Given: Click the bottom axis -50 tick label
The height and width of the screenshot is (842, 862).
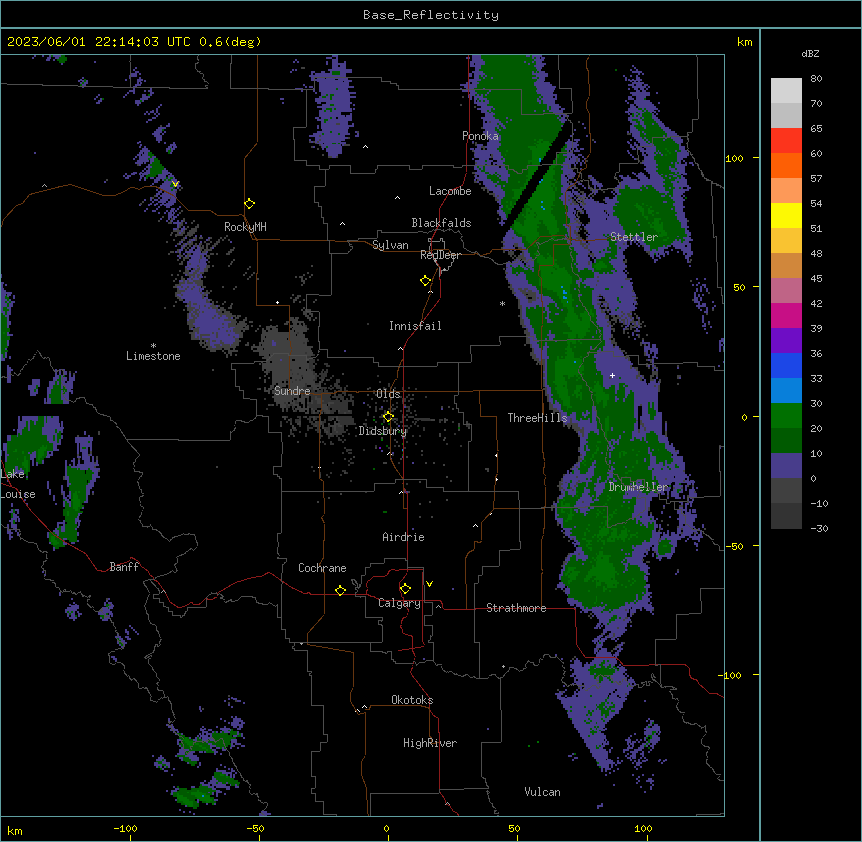Looking at the screenshot, I should [255, 828].
